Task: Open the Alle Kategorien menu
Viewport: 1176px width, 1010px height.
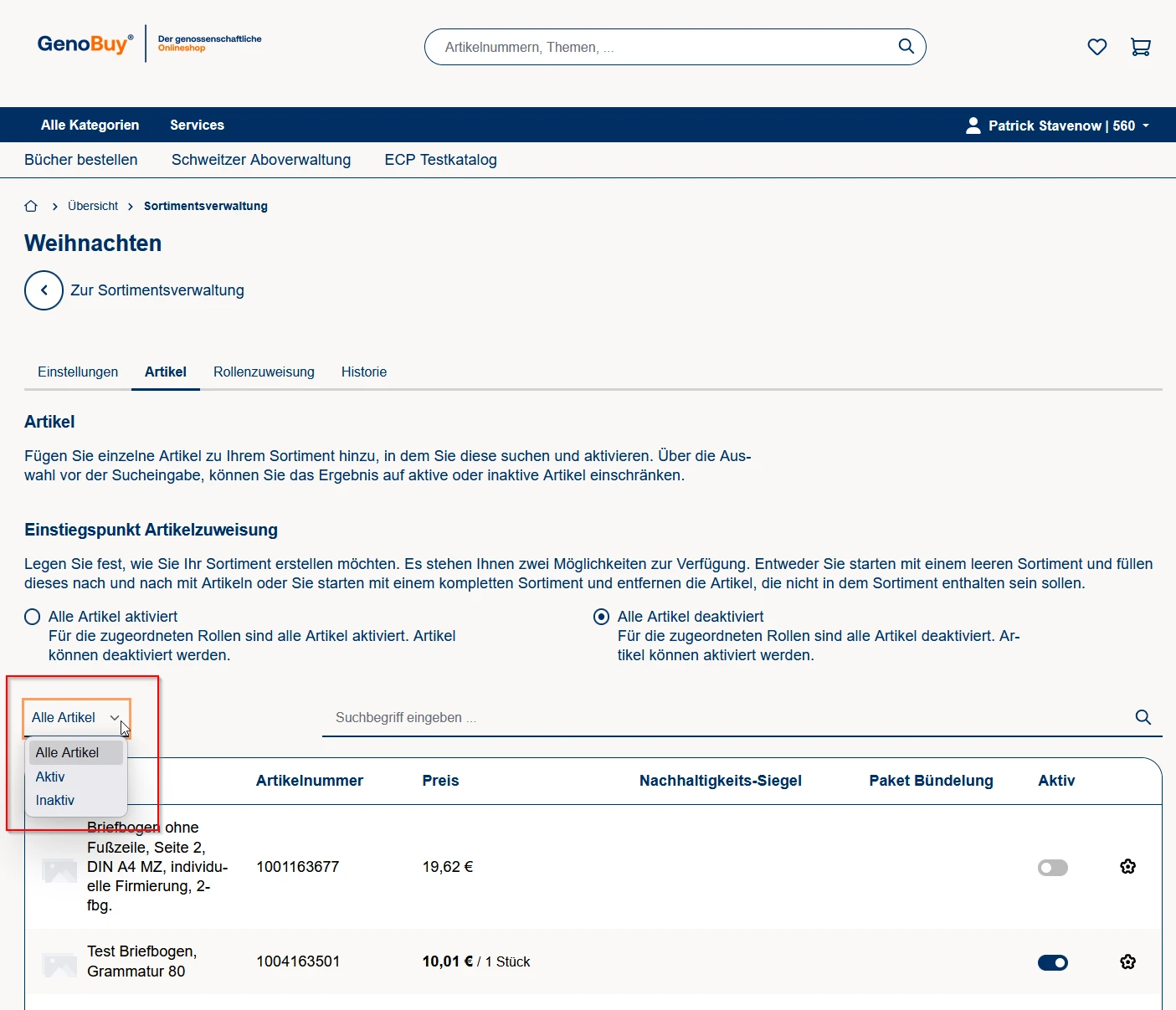Action: pos(90,125)
